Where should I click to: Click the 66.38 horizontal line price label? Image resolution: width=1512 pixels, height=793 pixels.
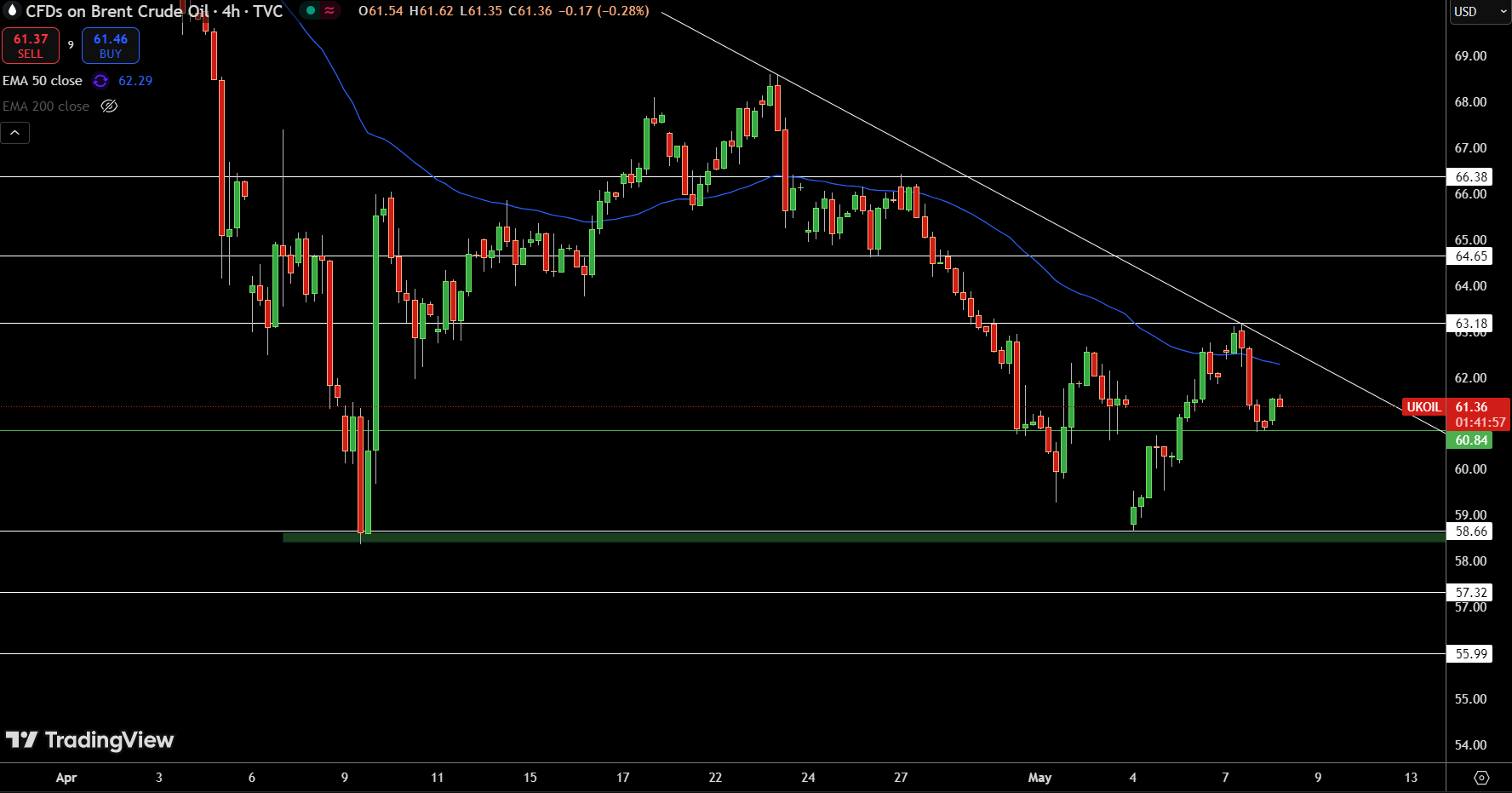[x=1470, y=177]
